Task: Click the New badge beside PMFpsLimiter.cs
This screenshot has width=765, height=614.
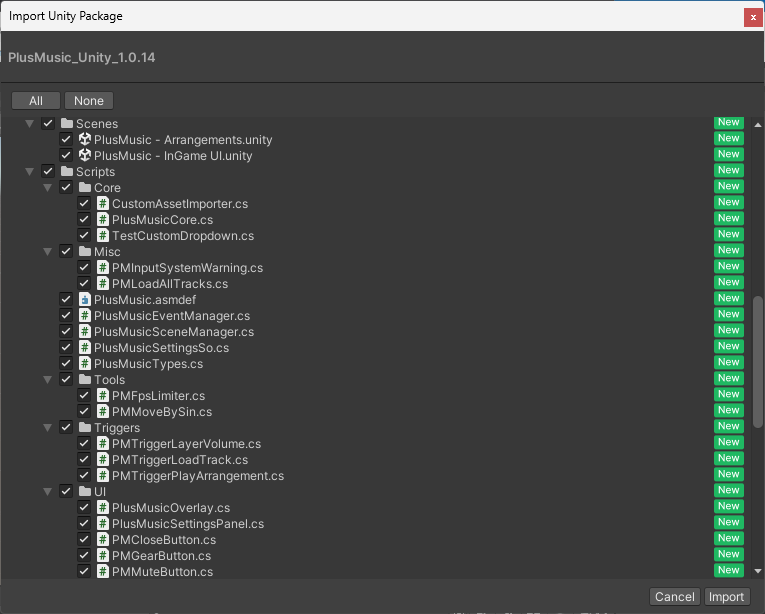Action: tap(728, 394)
